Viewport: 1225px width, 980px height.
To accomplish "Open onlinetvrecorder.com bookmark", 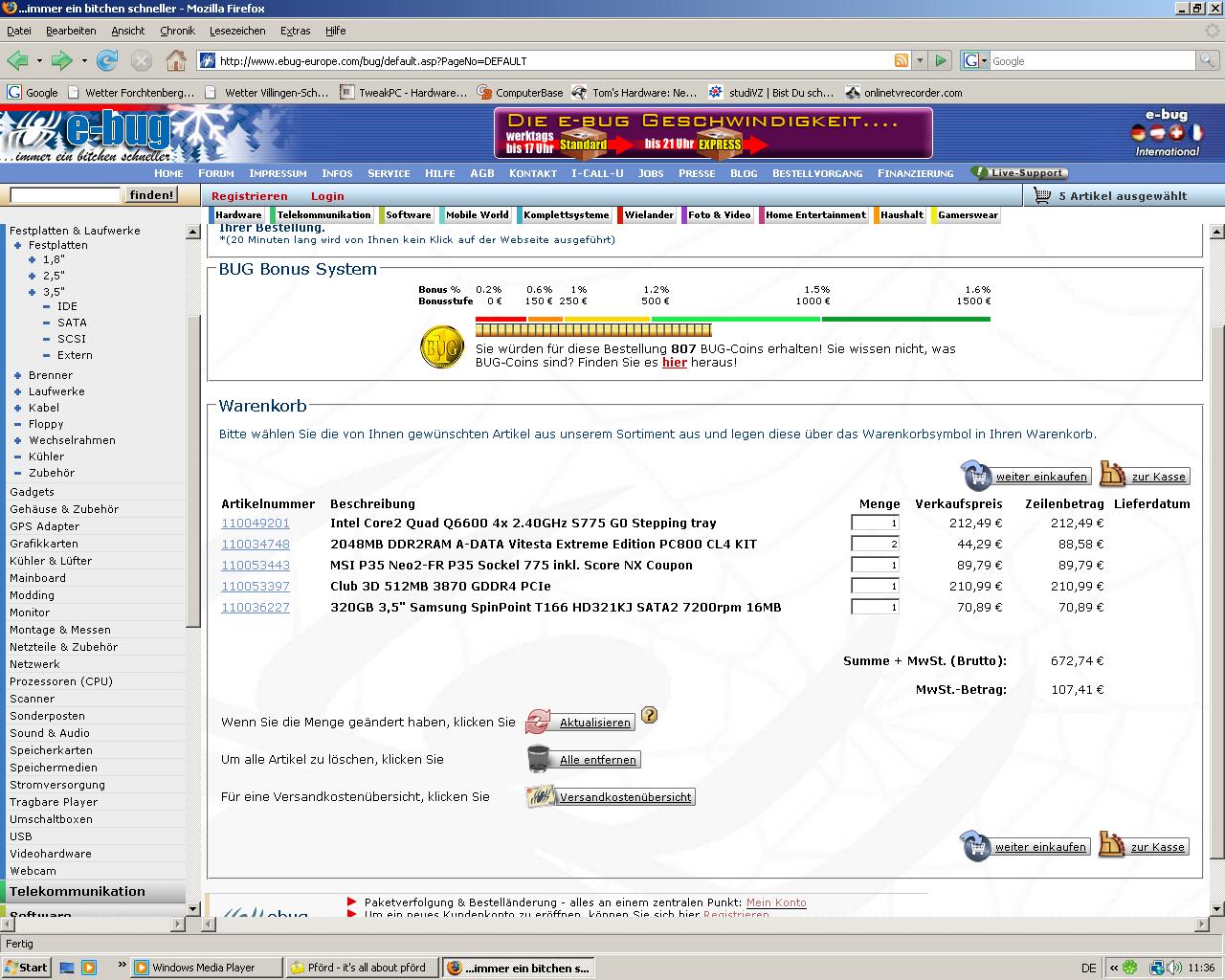I will 903,93.
